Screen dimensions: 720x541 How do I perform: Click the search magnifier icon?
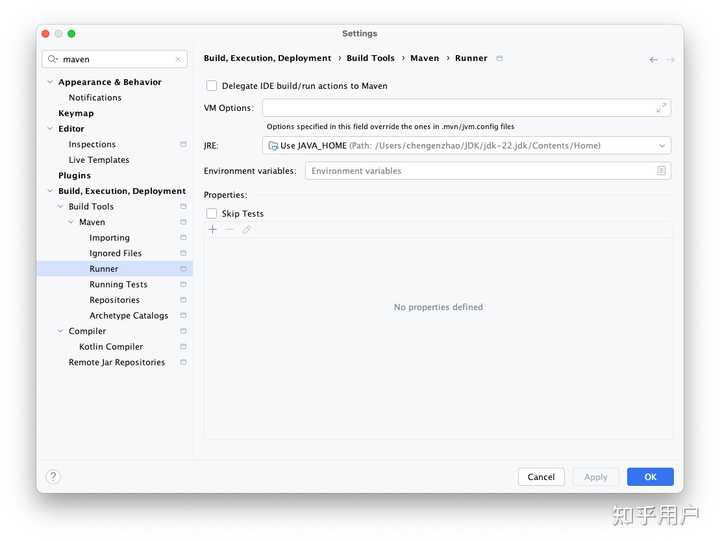tap(54, 60)
